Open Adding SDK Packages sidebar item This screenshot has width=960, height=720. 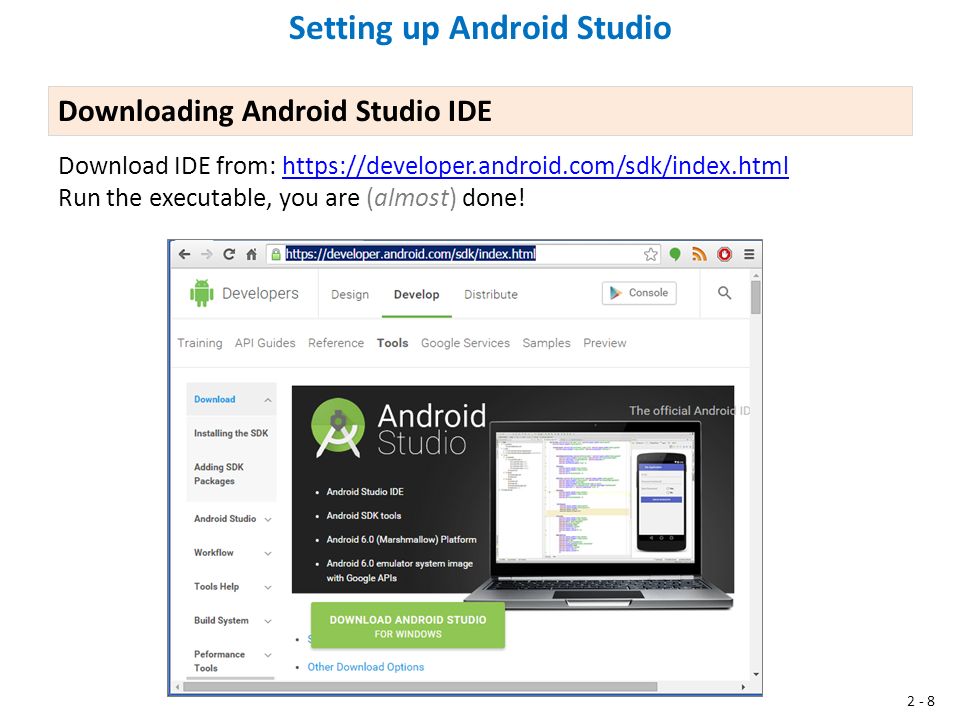pos(219,474)
